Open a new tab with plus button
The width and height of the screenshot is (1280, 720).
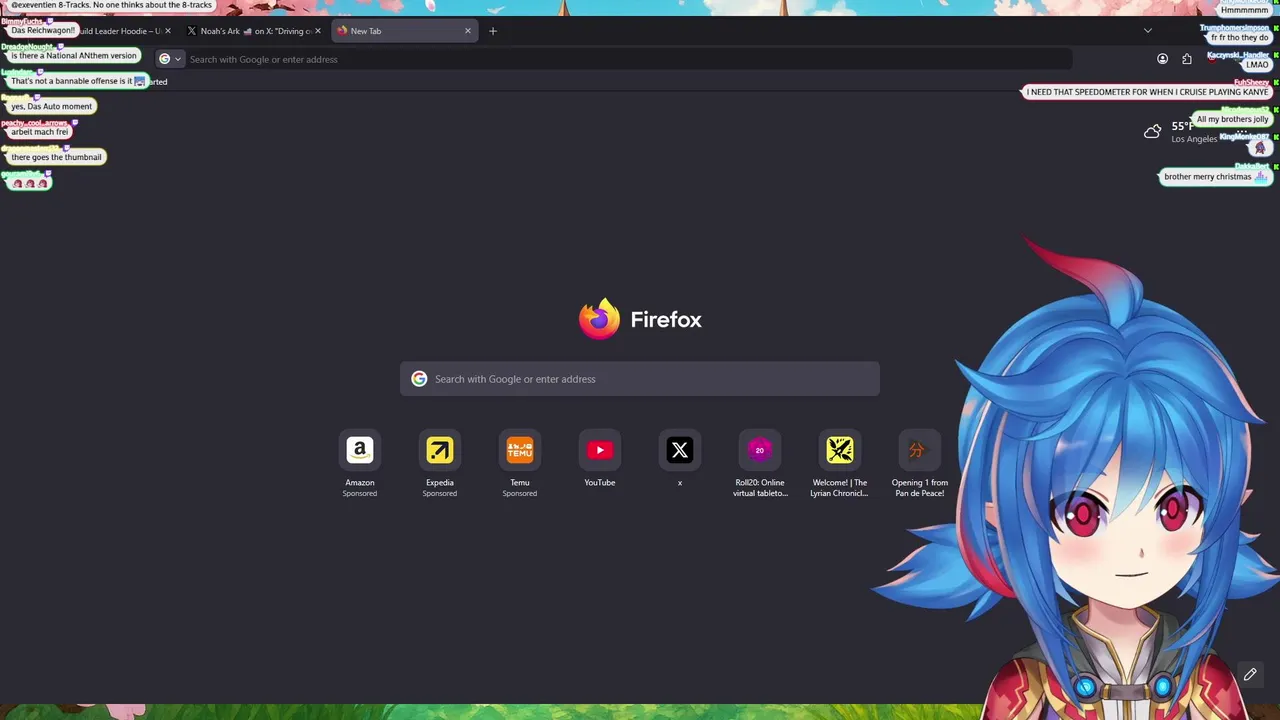[x=493, y=31]
